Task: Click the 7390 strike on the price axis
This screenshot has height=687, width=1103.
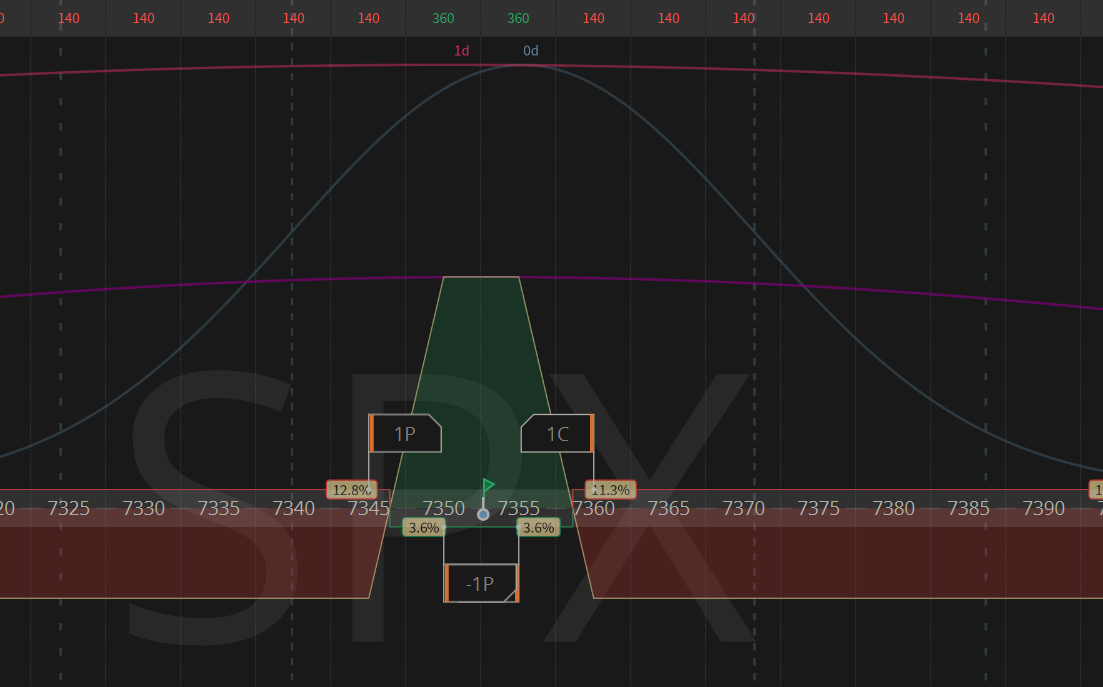Action: click(1043, 508)
